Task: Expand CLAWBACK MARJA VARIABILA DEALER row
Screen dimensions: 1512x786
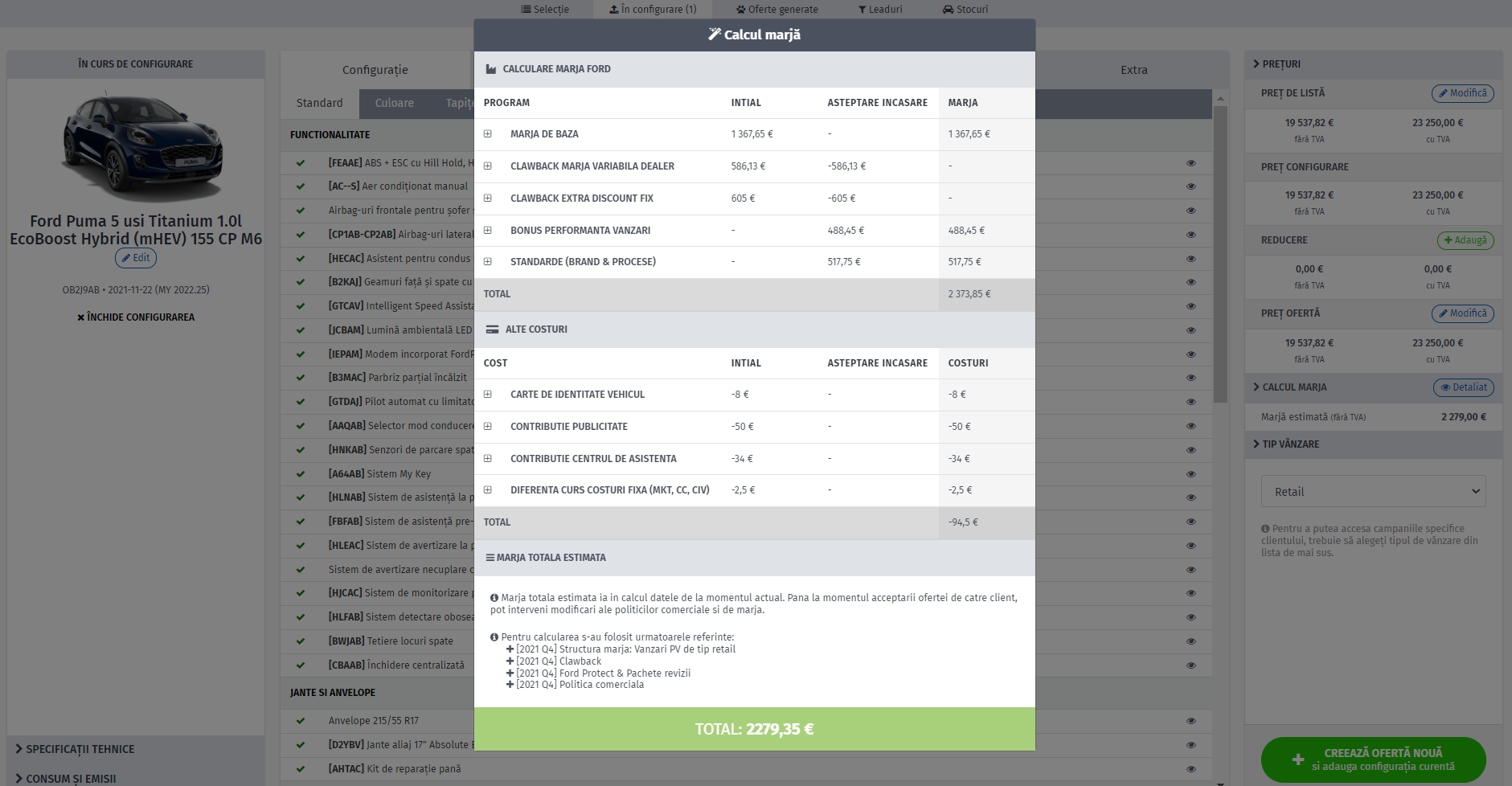Action: [x=487, y=166]
